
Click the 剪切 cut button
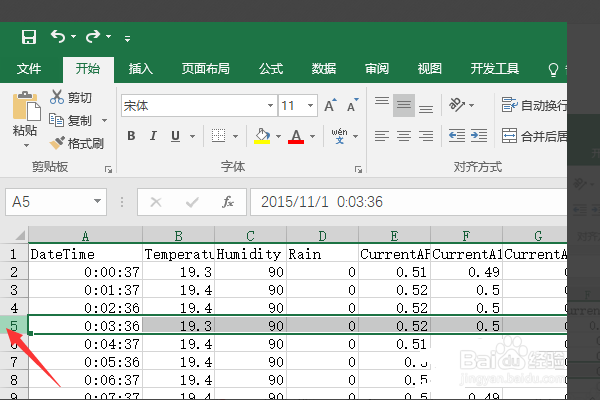[71, 98]
